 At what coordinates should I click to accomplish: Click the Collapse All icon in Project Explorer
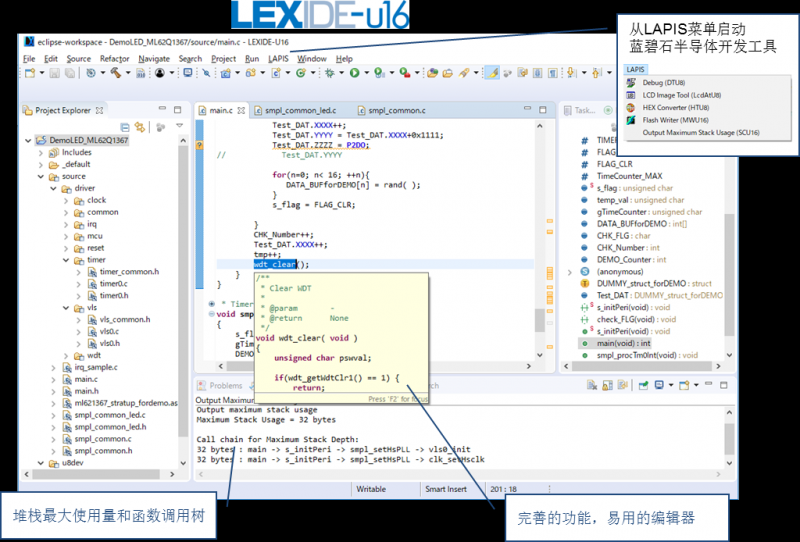coord(125,127)
